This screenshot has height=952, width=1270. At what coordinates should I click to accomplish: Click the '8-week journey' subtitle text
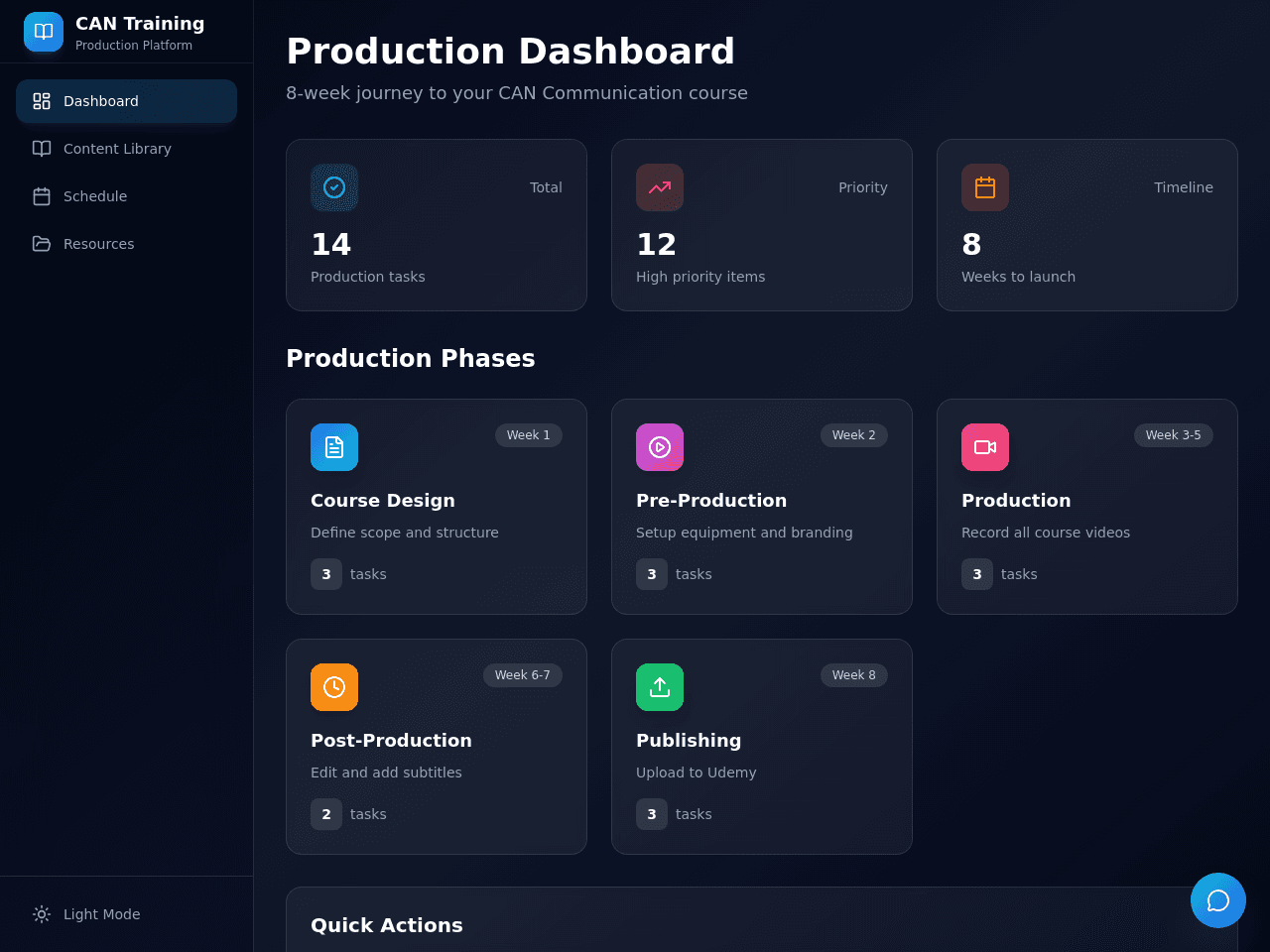click(x=517, y=93)
